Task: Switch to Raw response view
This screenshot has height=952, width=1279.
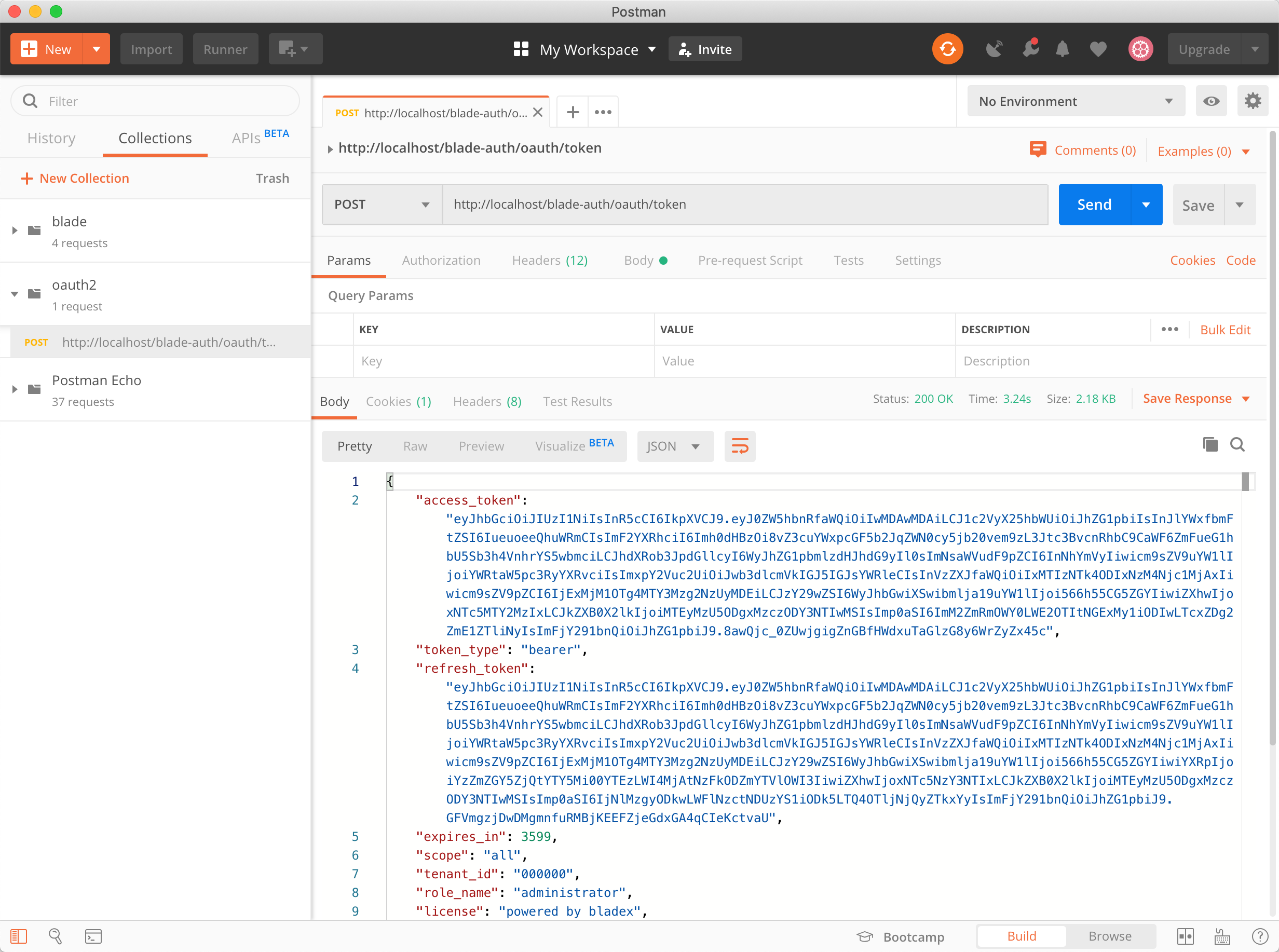Action: coord(415,446)
